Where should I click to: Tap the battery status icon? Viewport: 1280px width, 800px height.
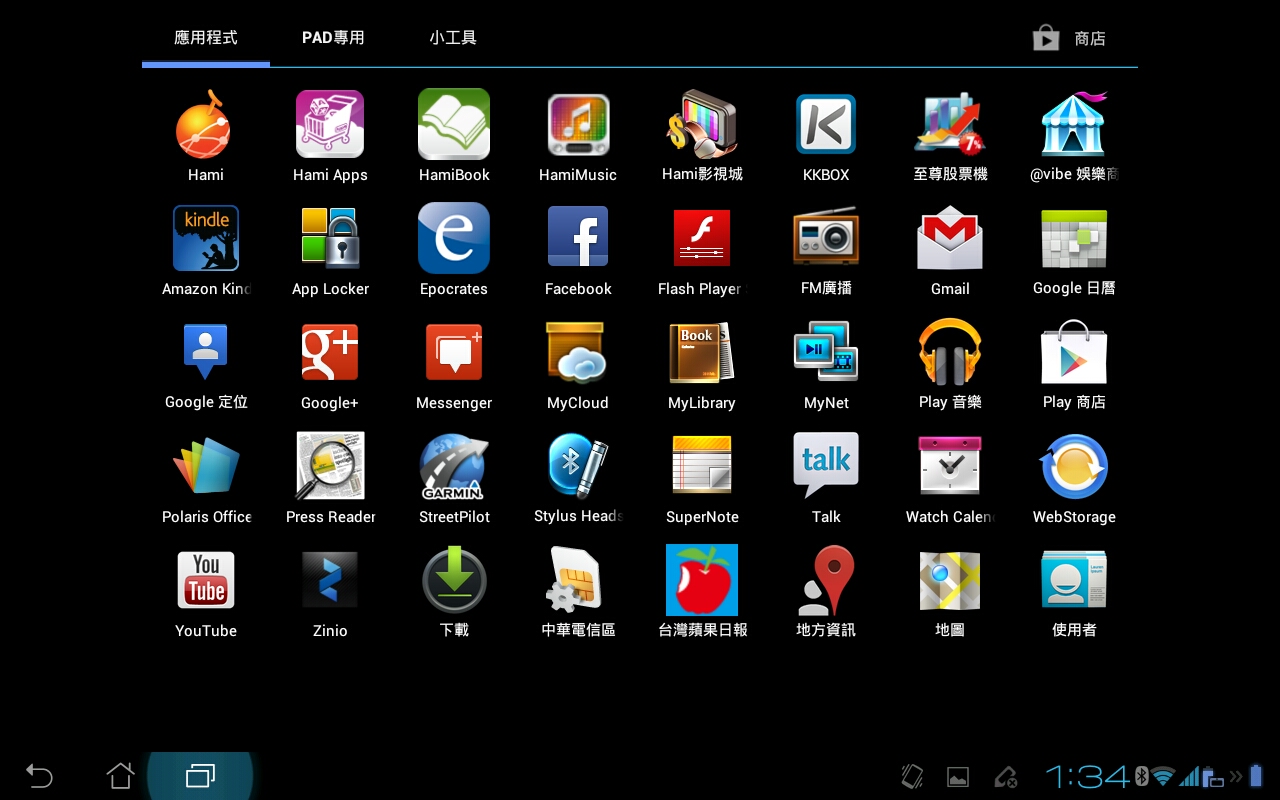1257,776
